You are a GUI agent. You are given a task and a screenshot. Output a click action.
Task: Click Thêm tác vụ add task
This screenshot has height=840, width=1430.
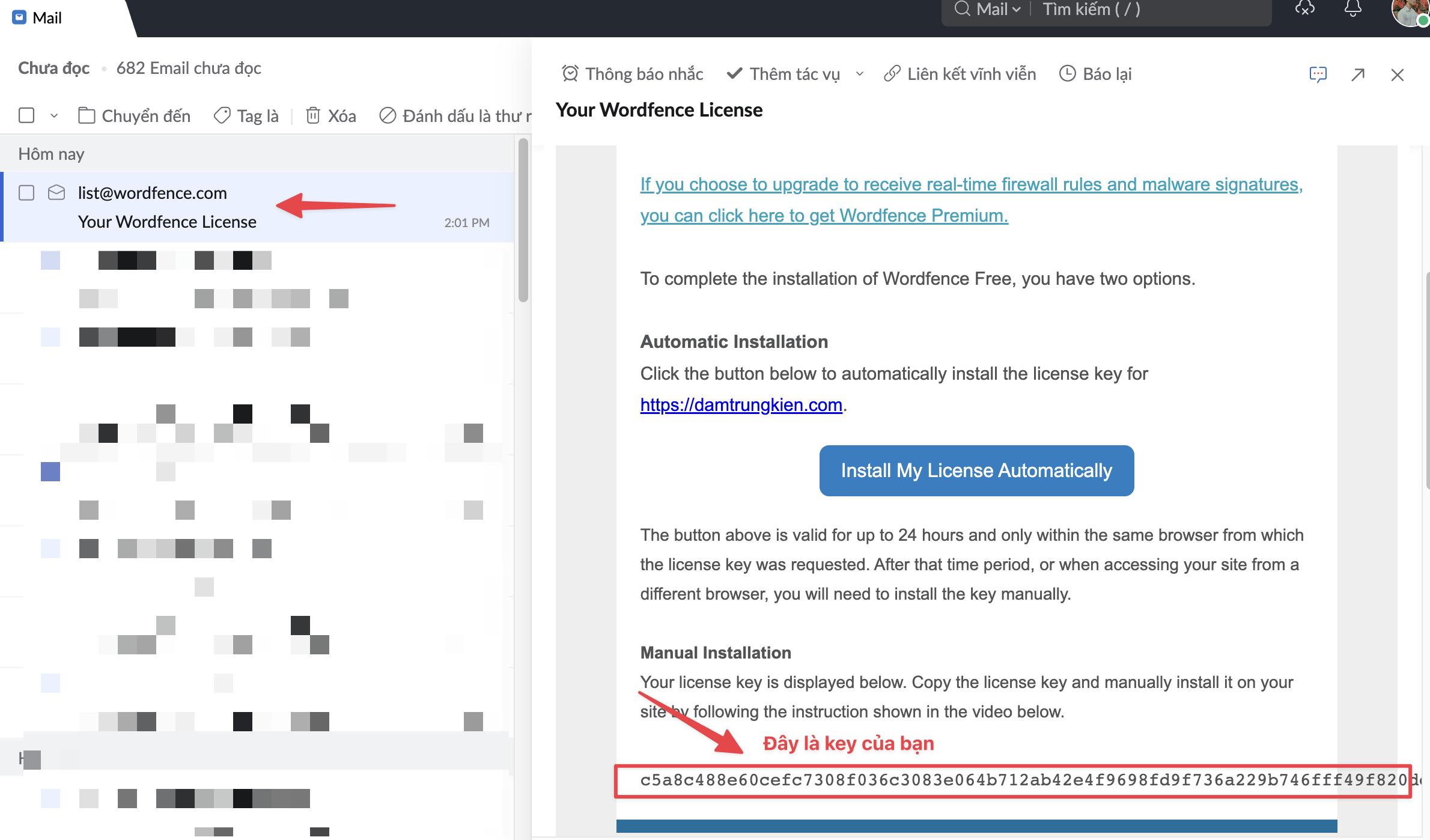pos(783,74)
